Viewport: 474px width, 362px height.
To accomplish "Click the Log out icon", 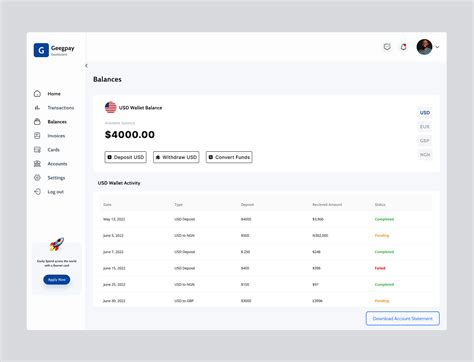I will pyautogui.click(x=37, y=192).
